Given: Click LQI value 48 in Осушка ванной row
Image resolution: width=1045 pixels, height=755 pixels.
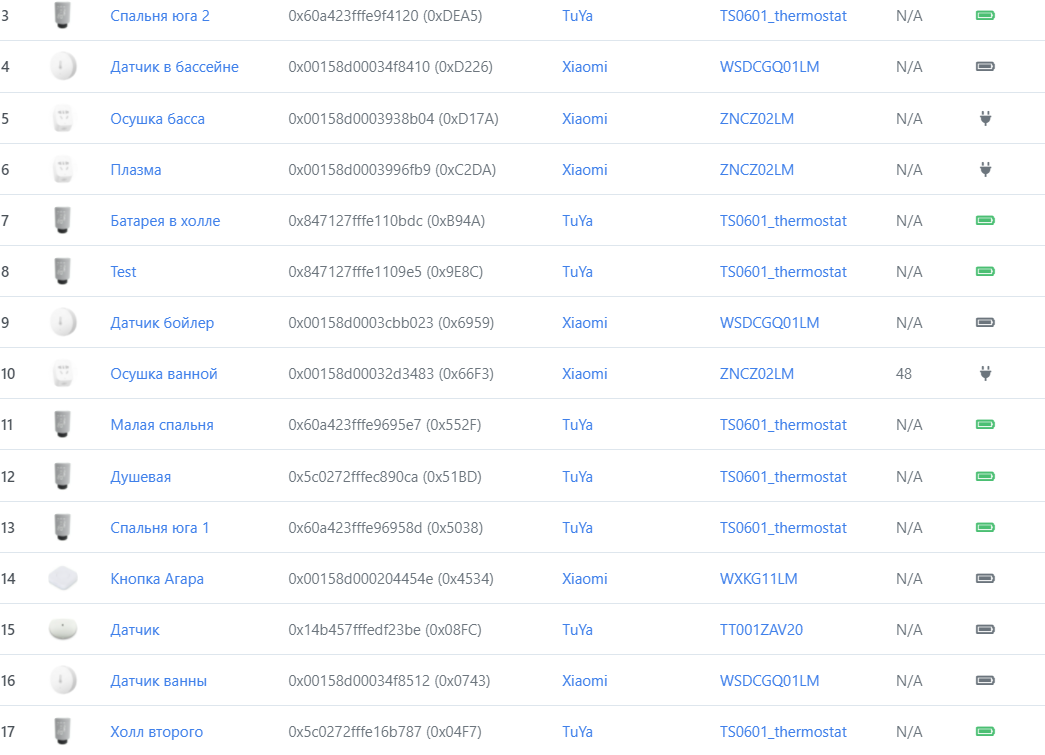Looking at the screenshot, I should (904, 374).
